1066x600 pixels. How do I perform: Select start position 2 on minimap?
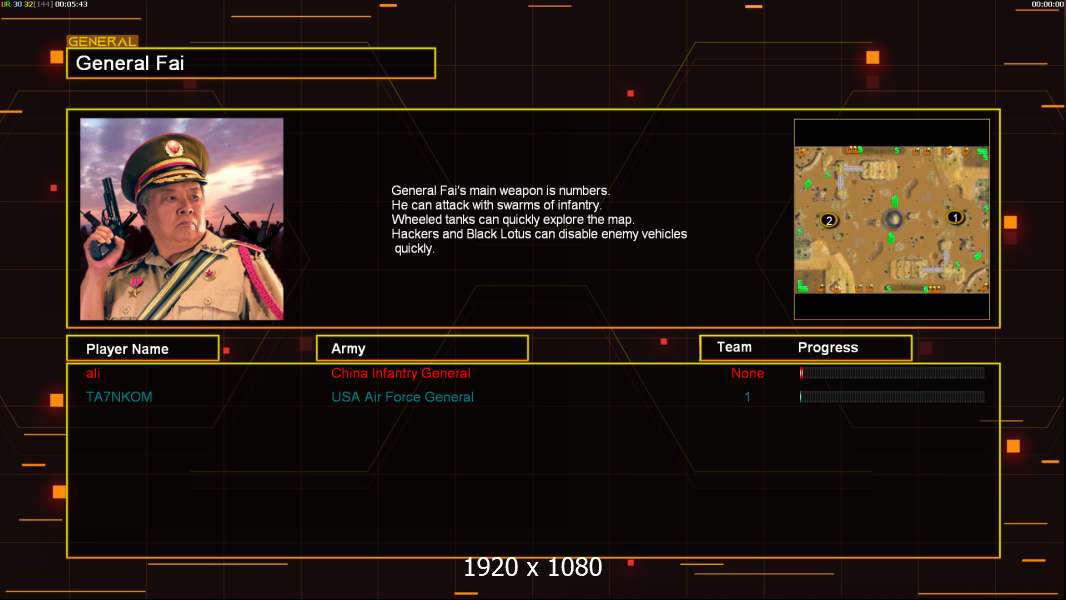tap(828, 220)
